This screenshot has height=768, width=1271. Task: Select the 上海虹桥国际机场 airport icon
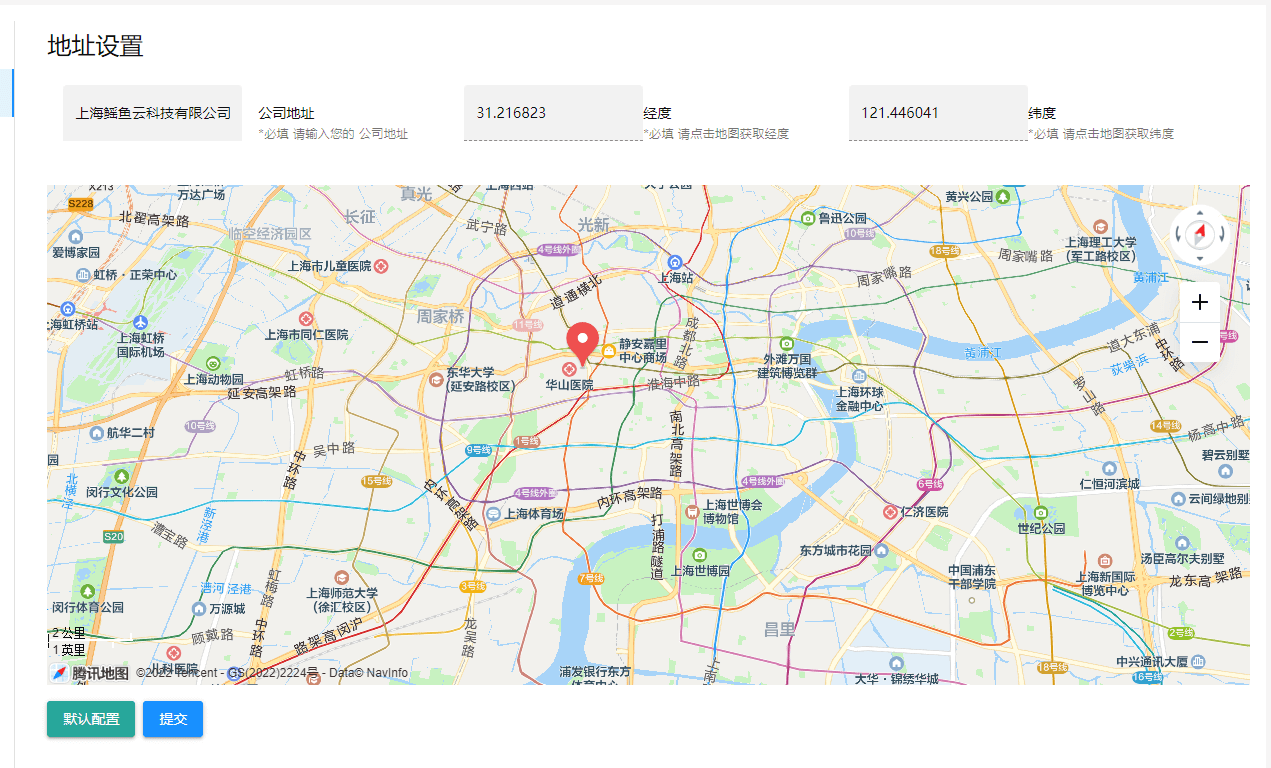tap(140, 322)
